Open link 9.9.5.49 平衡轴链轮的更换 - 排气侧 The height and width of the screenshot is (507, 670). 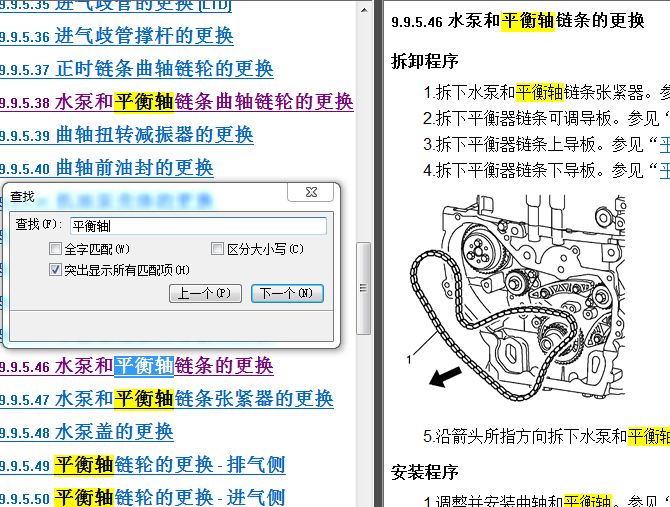click(143, 465)
